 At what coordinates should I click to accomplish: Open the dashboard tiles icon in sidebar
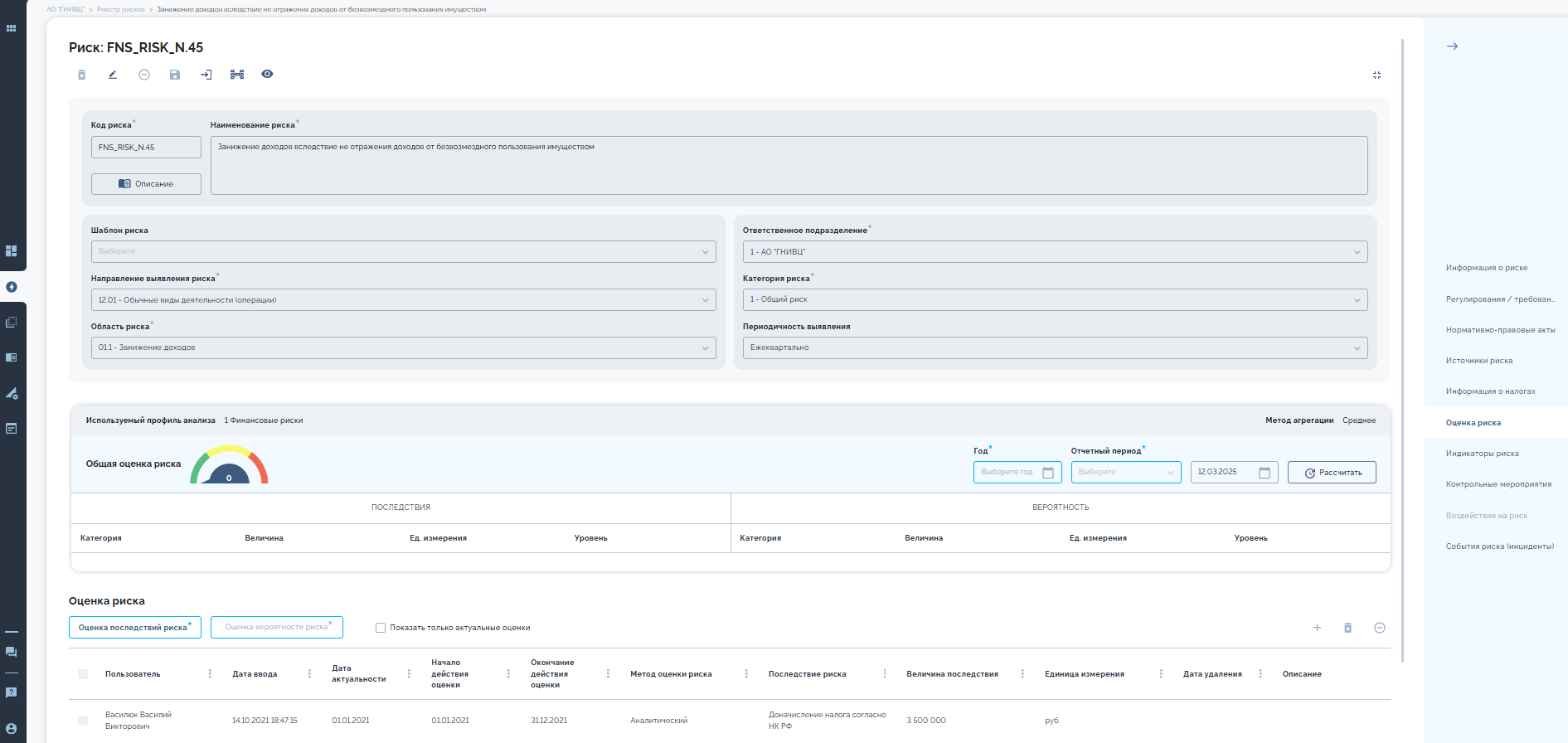pos(11,250)
